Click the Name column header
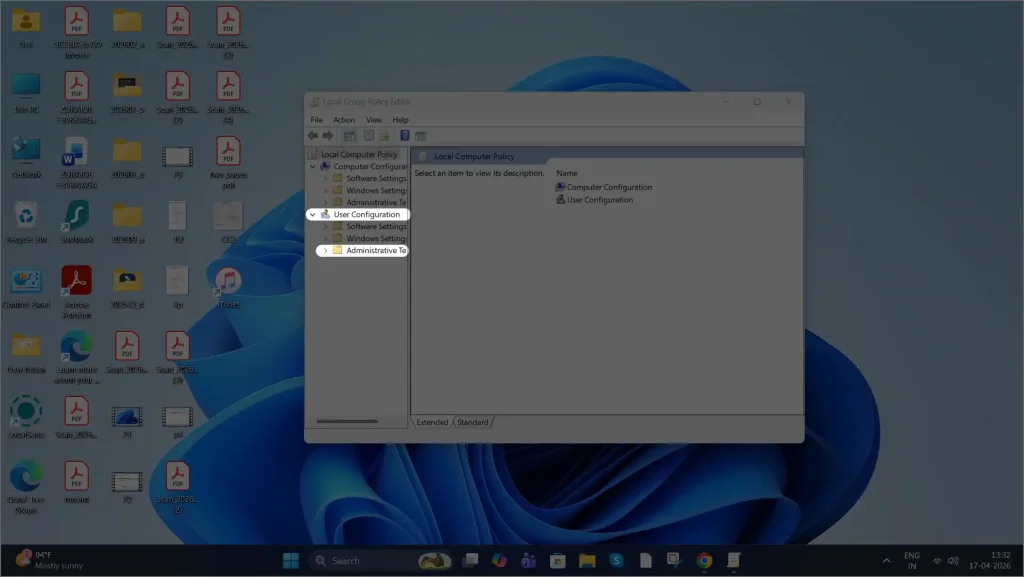 (x=567, y=173)
